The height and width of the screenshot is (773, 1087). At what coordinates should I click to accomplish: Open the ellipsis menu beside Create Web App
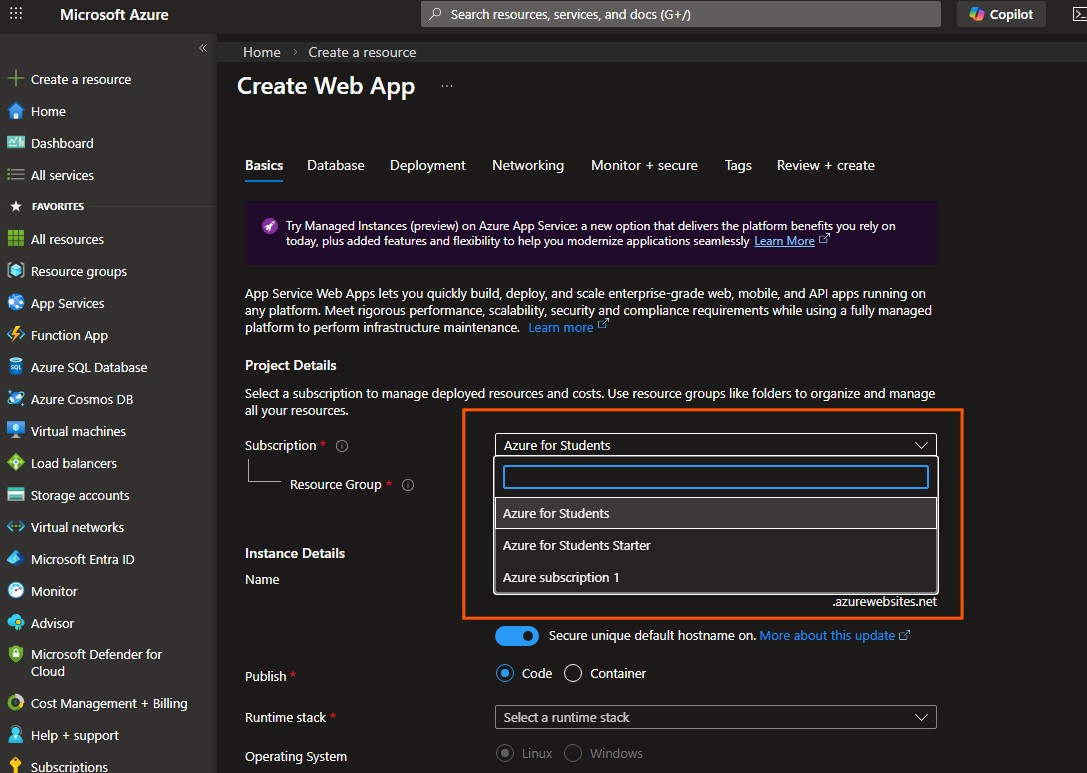click(446, 86)
